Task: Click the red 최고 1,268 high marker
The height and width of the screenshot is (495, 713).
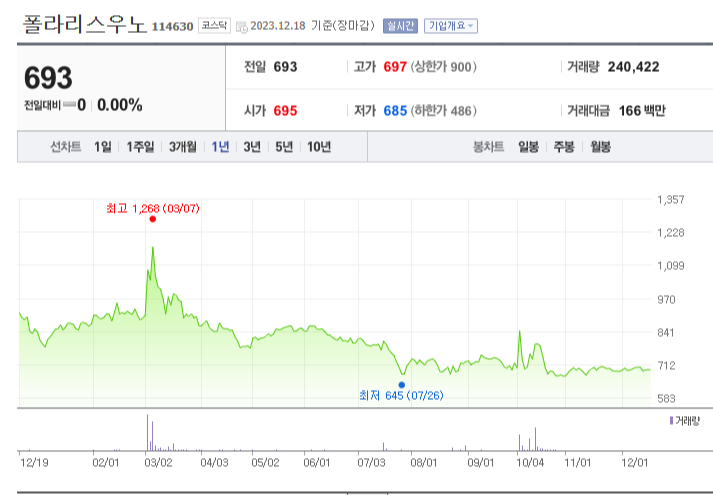Action: [153, 219]
